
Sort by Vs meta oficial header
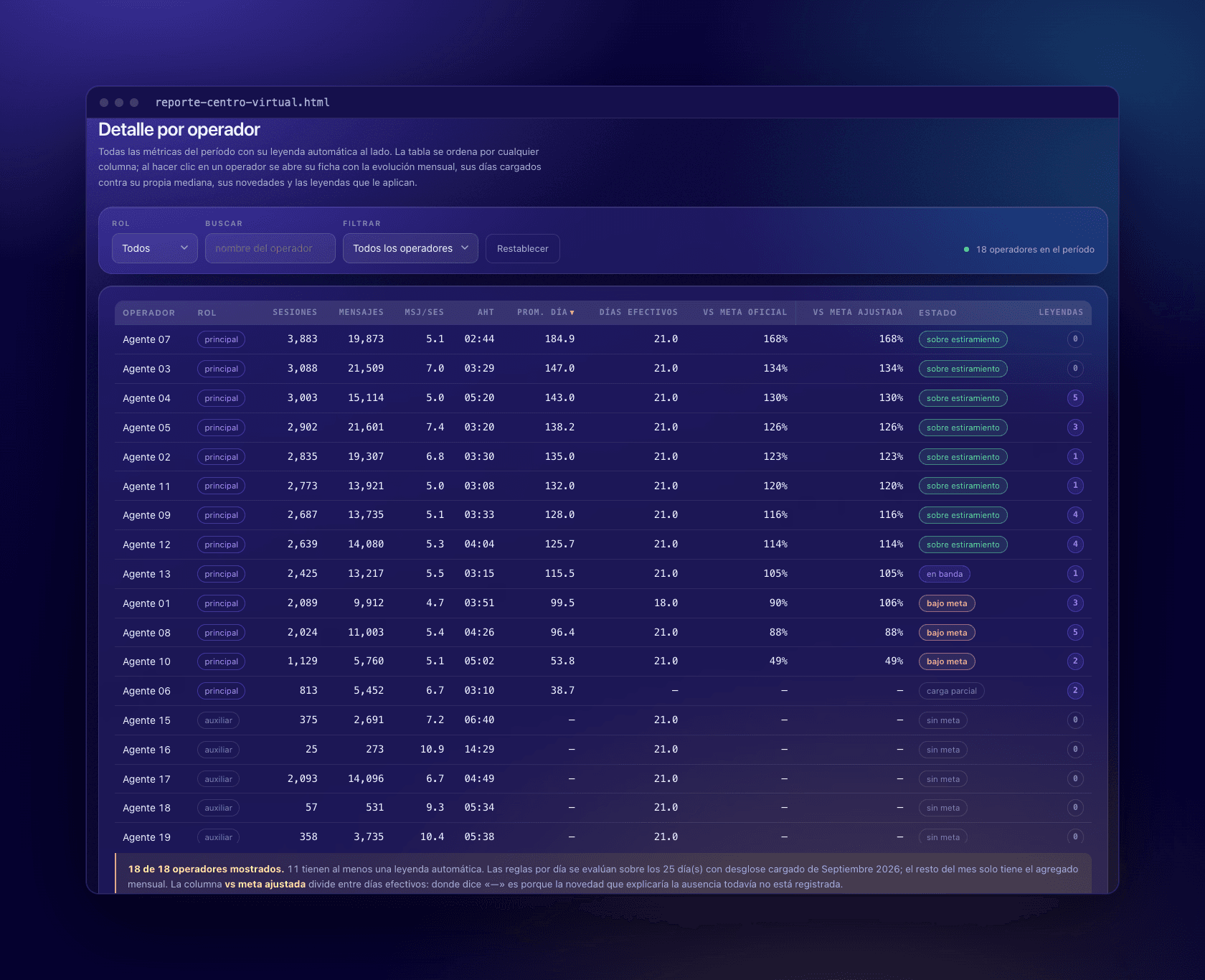point(745,312)
